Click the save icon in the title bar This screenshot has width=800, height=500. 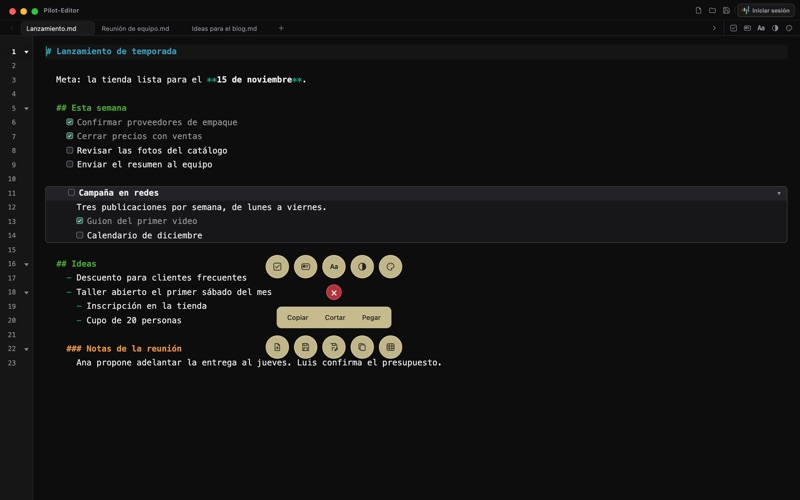(726, 10)
